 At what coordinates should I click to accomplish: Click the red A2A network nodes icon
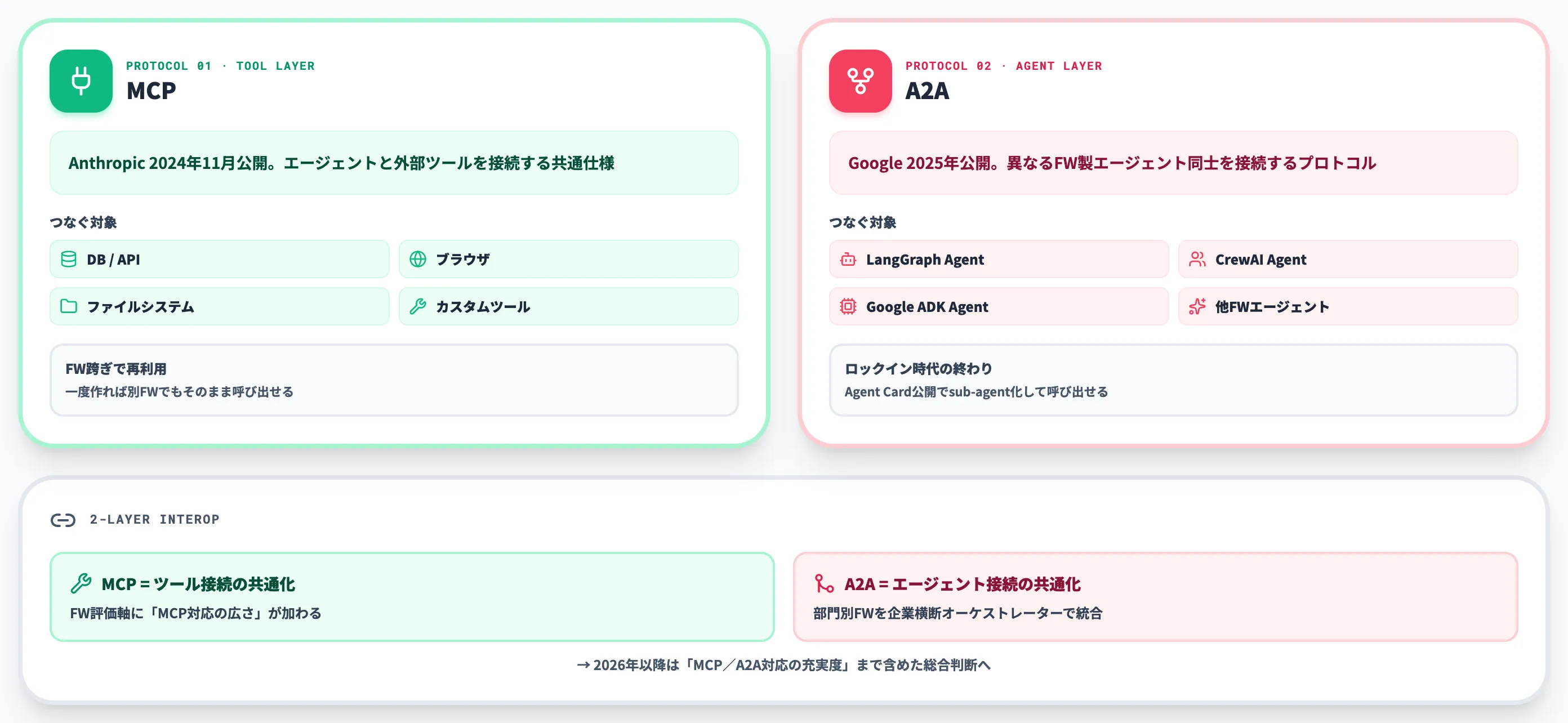click(x=860, y=81)
